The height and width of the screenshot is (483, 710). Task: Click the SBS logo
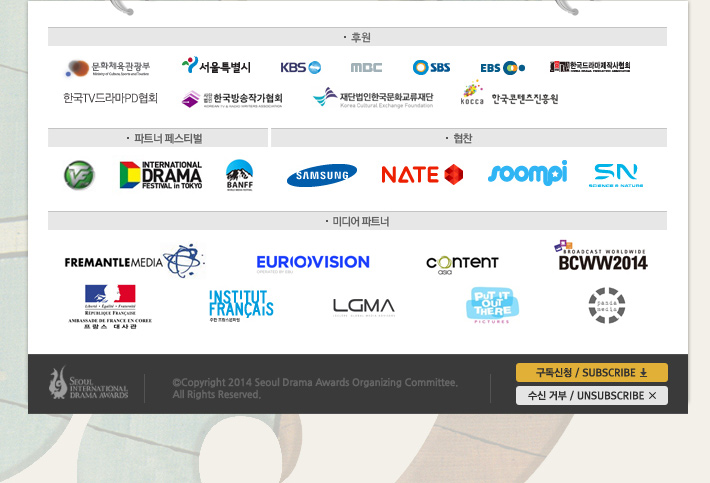[432, 67]
